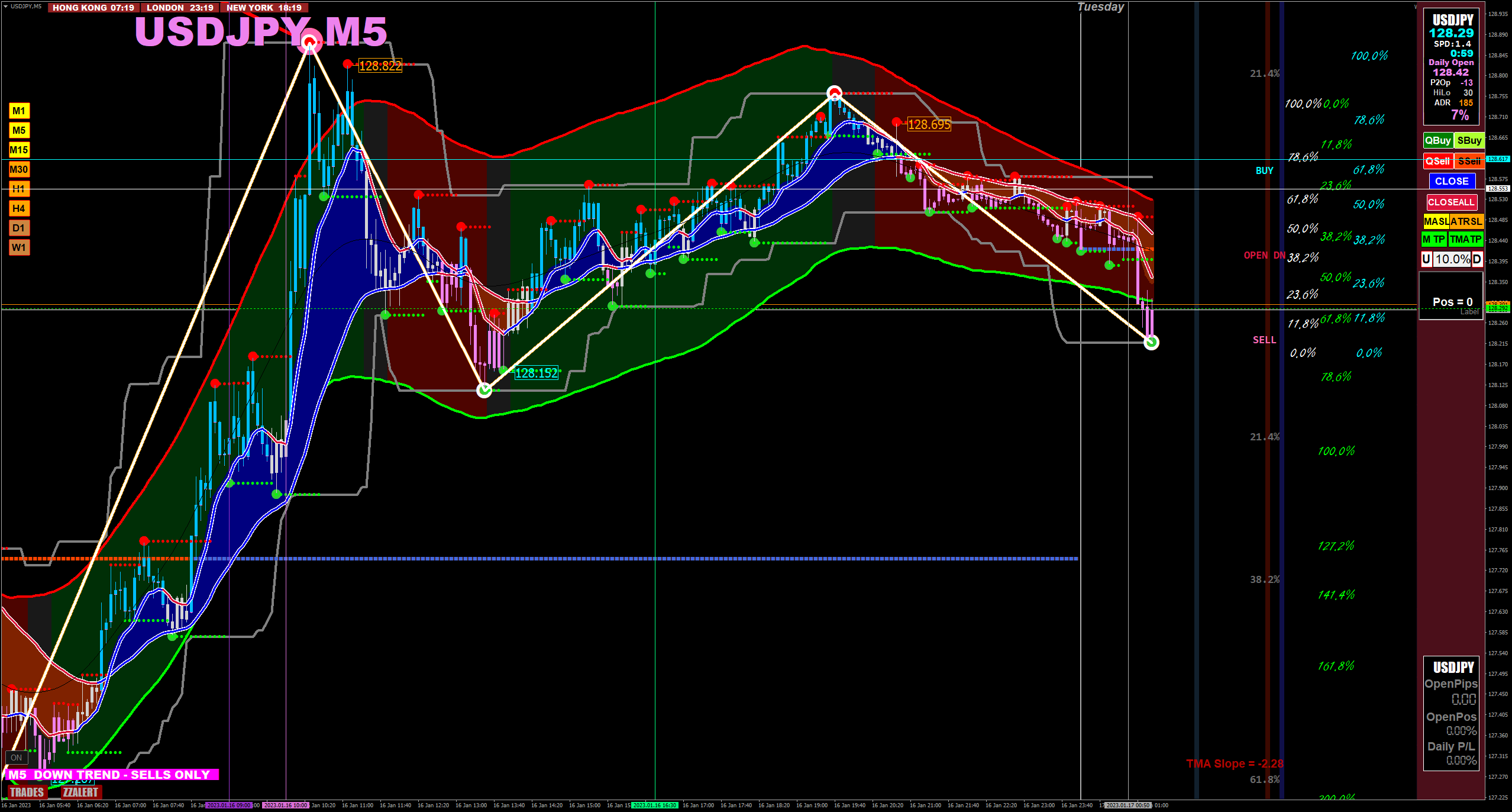Increase risk percent with U button
This screenshot has height=812, width=1512.
coord(1426,259)
